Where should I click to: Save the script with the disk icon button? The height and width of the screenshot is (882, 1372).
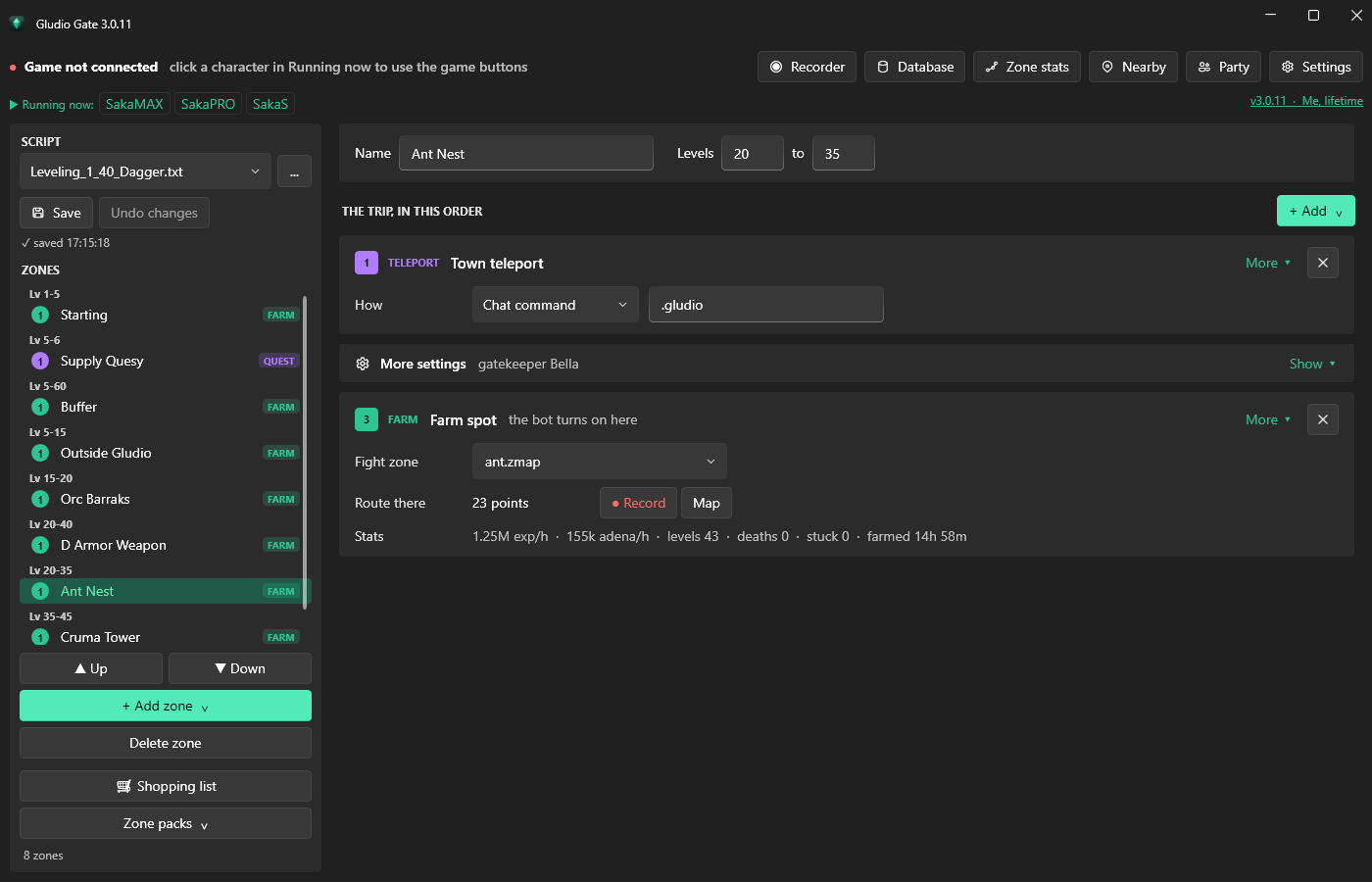point(56,213)
